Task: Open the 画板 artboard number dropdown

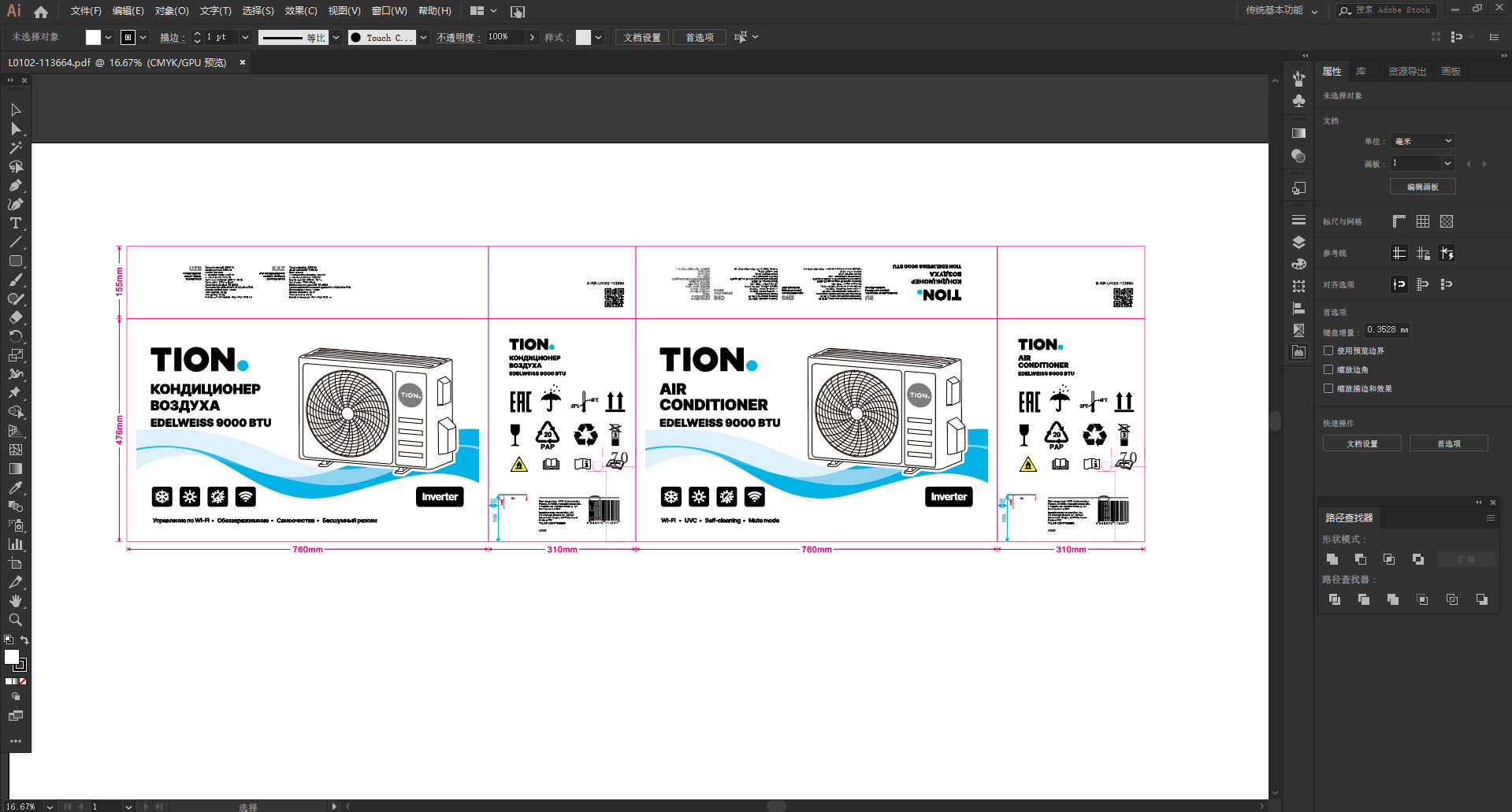Action: click(x=1447, y=163)
